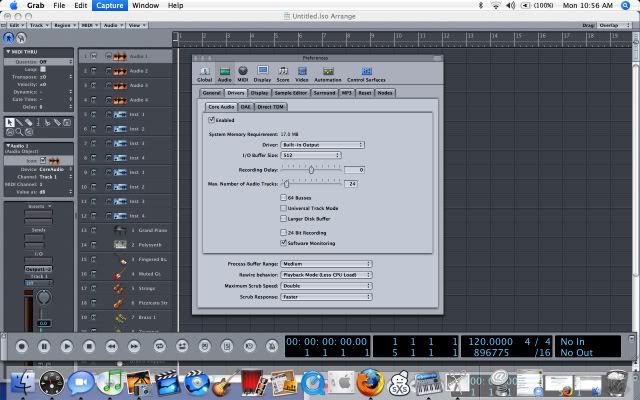Open the Capture menu in menu bar
Screen dimensions: 640x400
coord(110,5)
